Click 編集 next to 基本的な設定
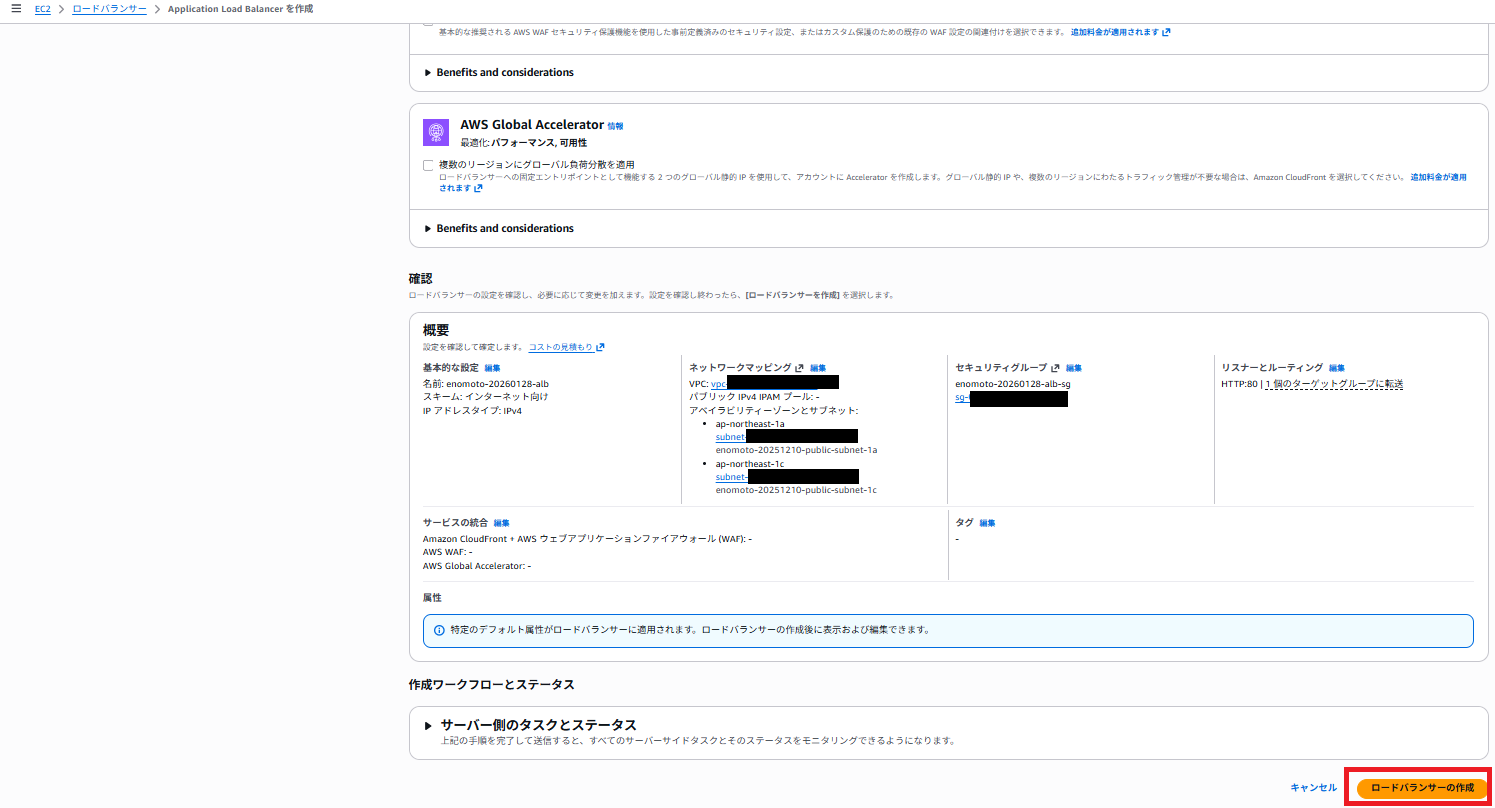 click(492, 368)
